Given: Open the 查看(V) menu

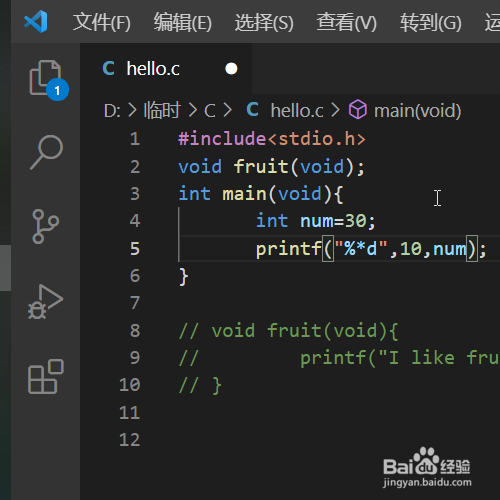Looking at the screenshot, I should point(347,22).
